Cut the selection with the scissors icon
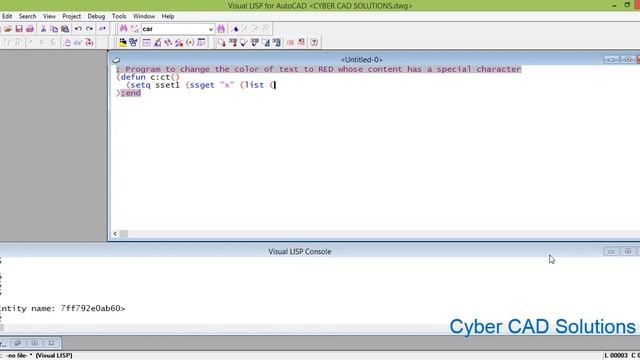This screenshot has width=640, height=360. point(43,29)
